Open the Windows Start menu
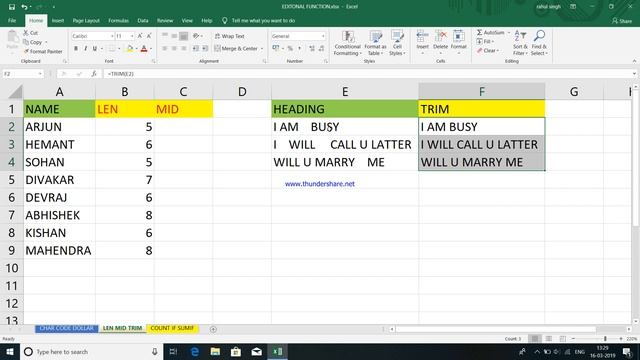This screenshot has width=640, height=360. tap(9, 351)
